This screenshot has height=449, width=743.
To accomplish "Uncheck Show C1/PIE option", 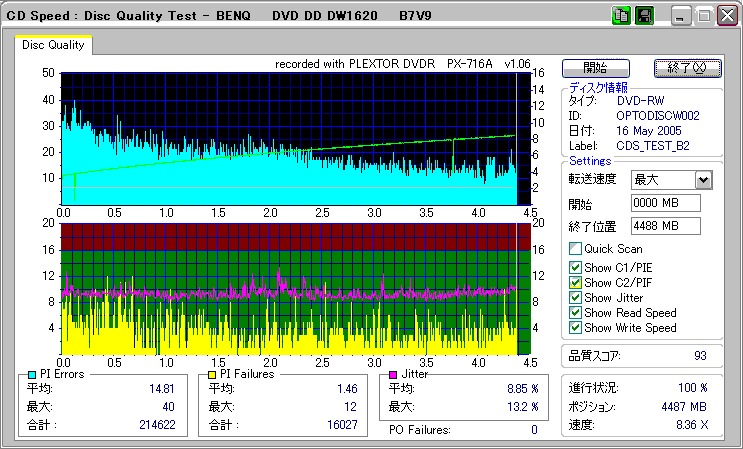I will click(x=575, y=267).
